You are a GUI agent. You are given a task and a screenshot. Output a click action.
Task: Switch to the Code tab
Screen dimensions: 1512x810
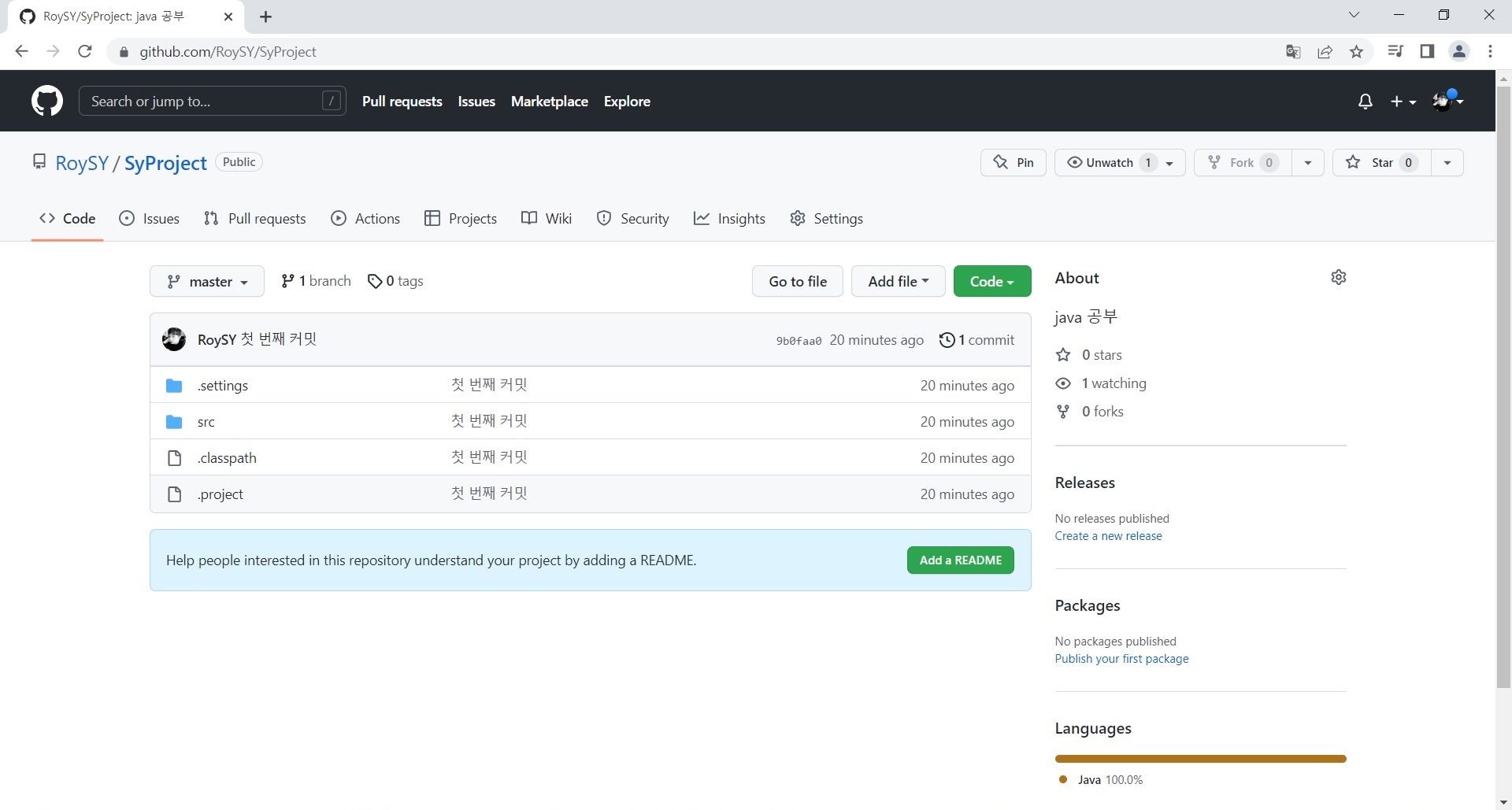[x=68, y=219]
